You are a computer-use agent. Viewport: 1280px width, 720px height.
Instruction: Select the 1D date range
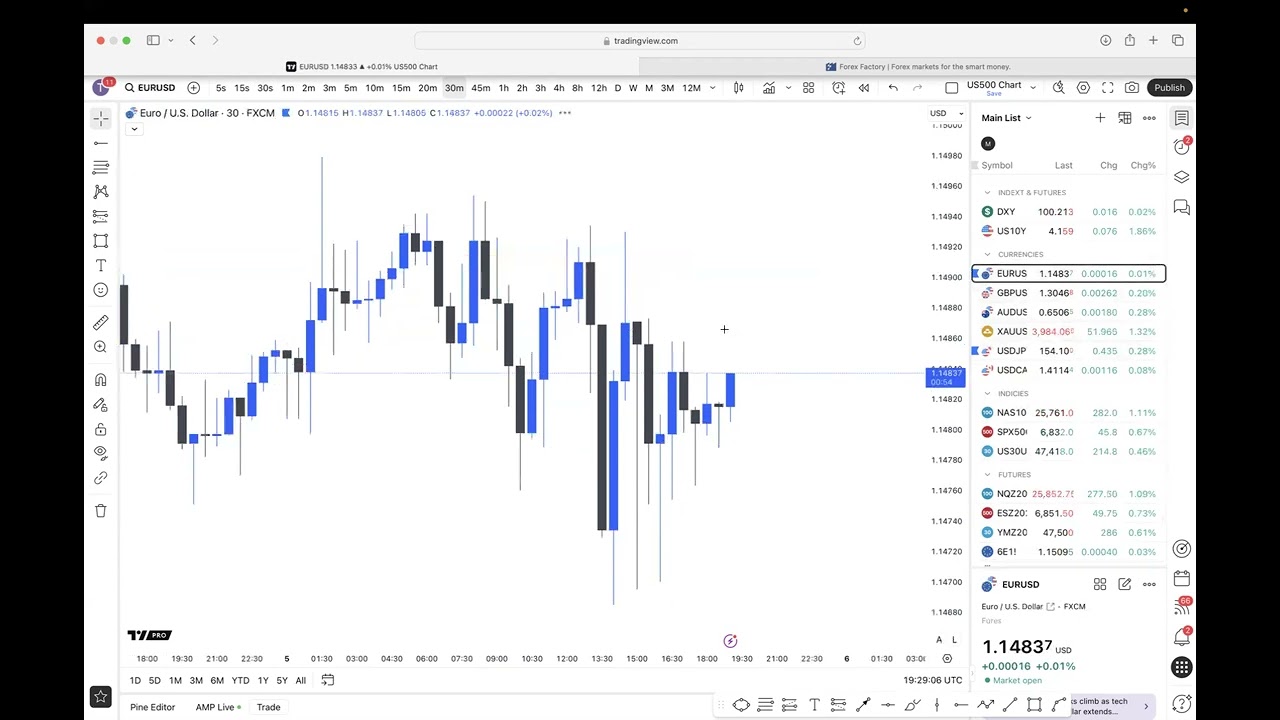point(135,681)
